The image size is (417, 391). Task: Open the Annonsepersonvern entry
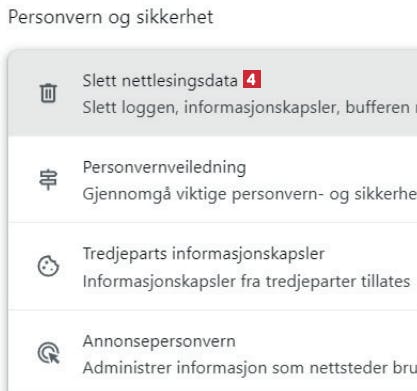point(213,353)
